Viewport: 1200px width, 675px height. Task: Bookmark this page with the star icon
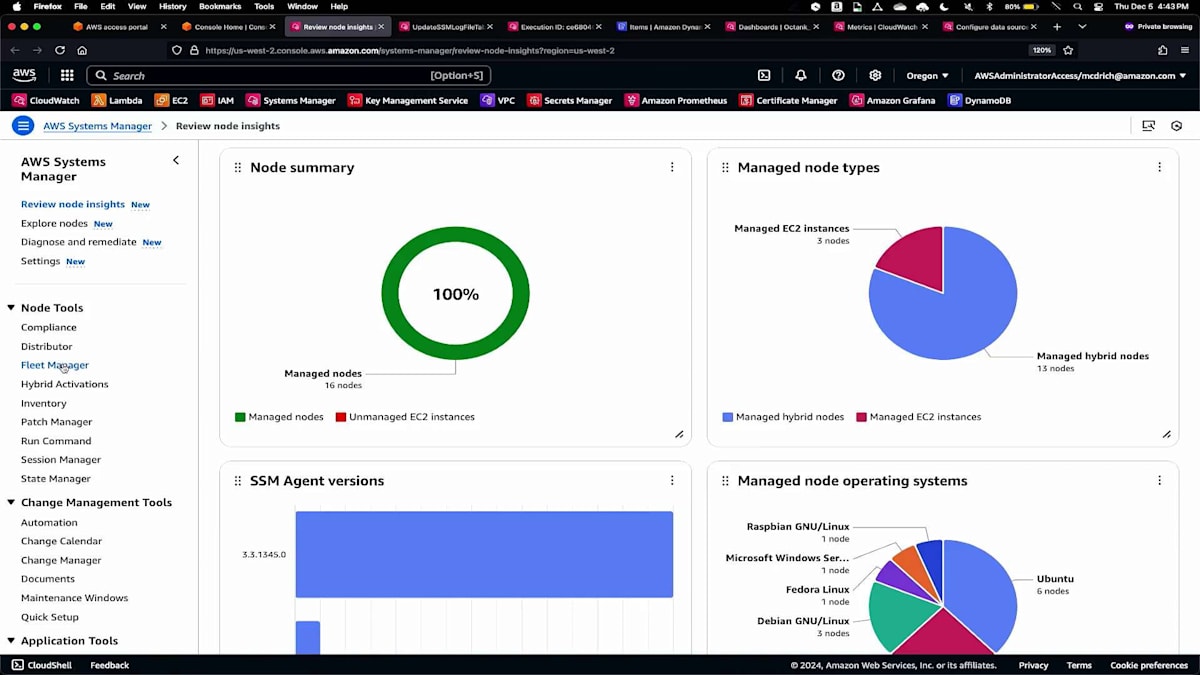pos(1068,50)
